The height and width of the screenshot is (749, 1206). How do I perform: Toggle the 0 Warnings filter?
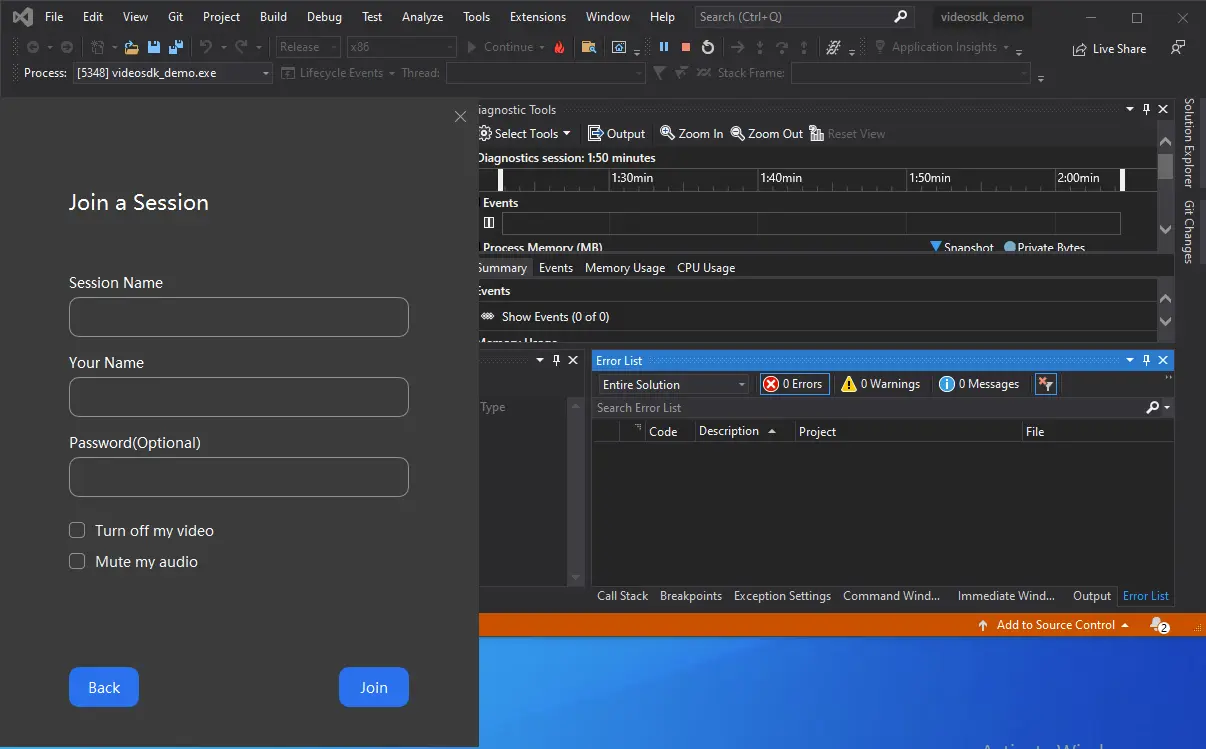pyautogui.click(x=879, y=384)
